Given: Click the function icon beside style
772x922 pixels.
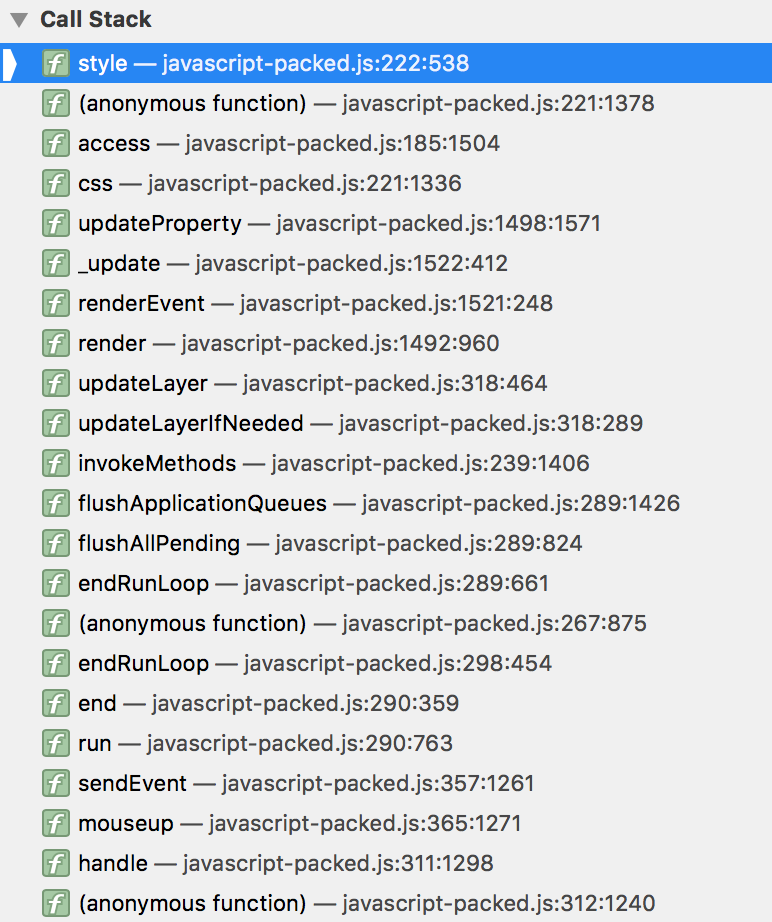Looking at the screenshot, I should 56,64.
